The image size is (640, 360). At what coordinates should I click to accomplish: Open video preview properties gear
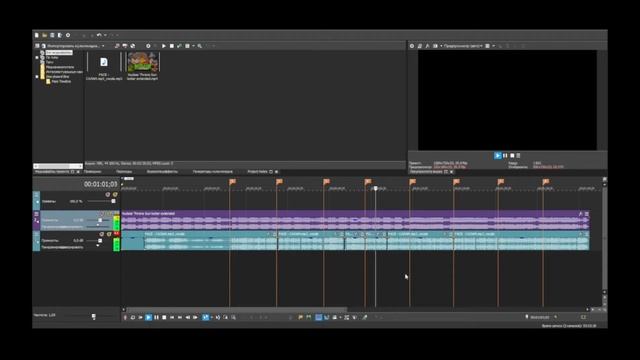point(412,46)
